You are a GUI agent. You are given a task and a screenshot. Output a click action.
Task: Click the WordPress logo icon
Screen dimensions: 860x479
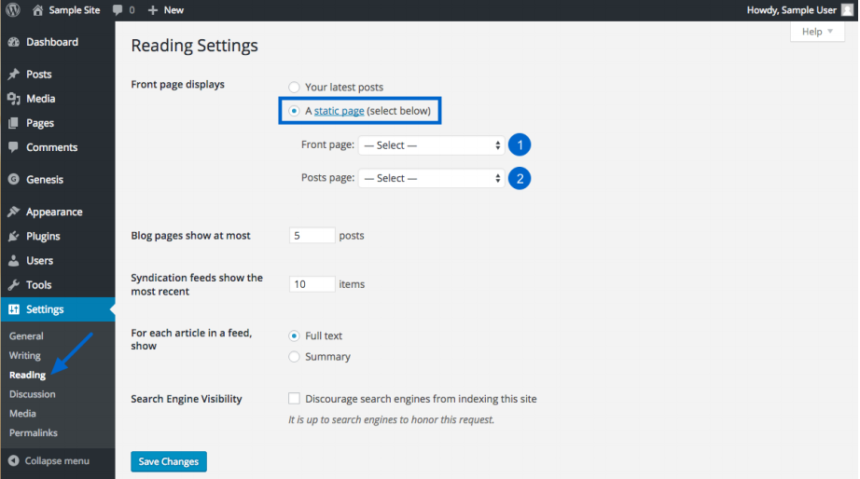click(13, 10)
